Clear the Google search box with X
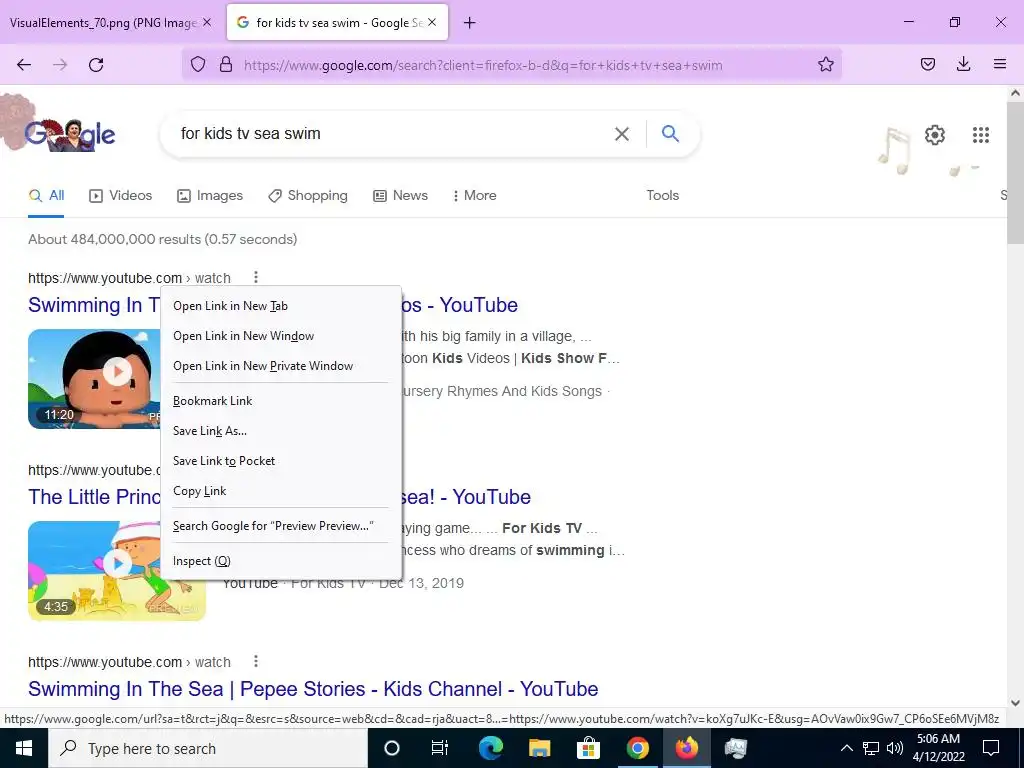1024x768 pixels. (622, 134)
